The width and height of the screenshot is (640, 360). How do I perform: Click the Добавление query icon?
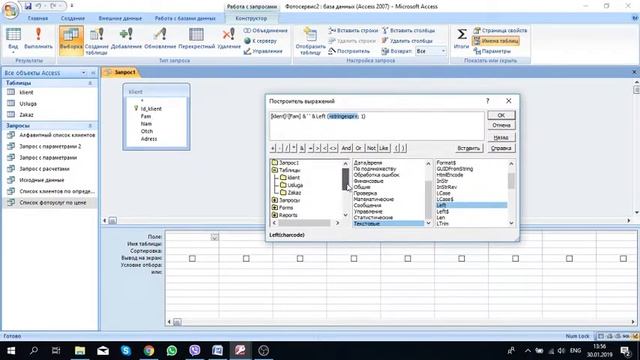tap(126, 39)
